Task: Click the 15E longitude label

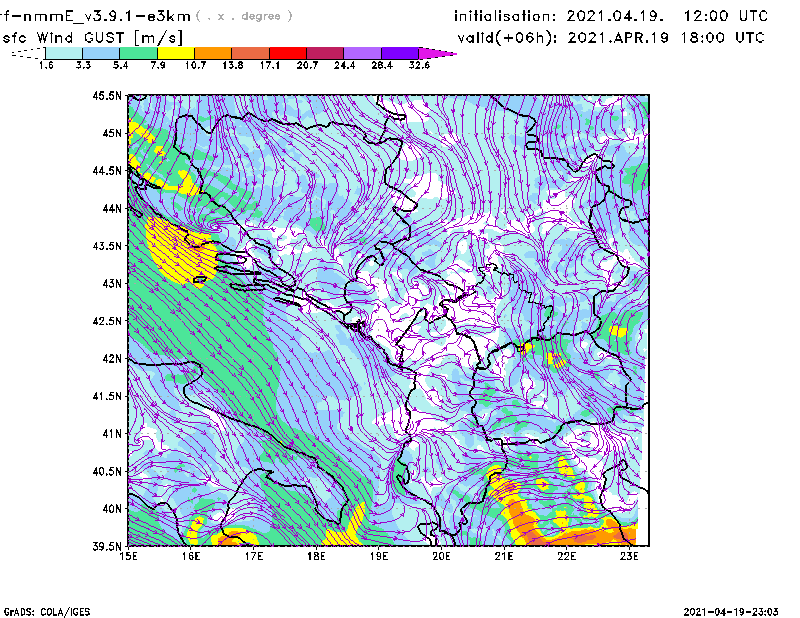Action: coord(128,556)
